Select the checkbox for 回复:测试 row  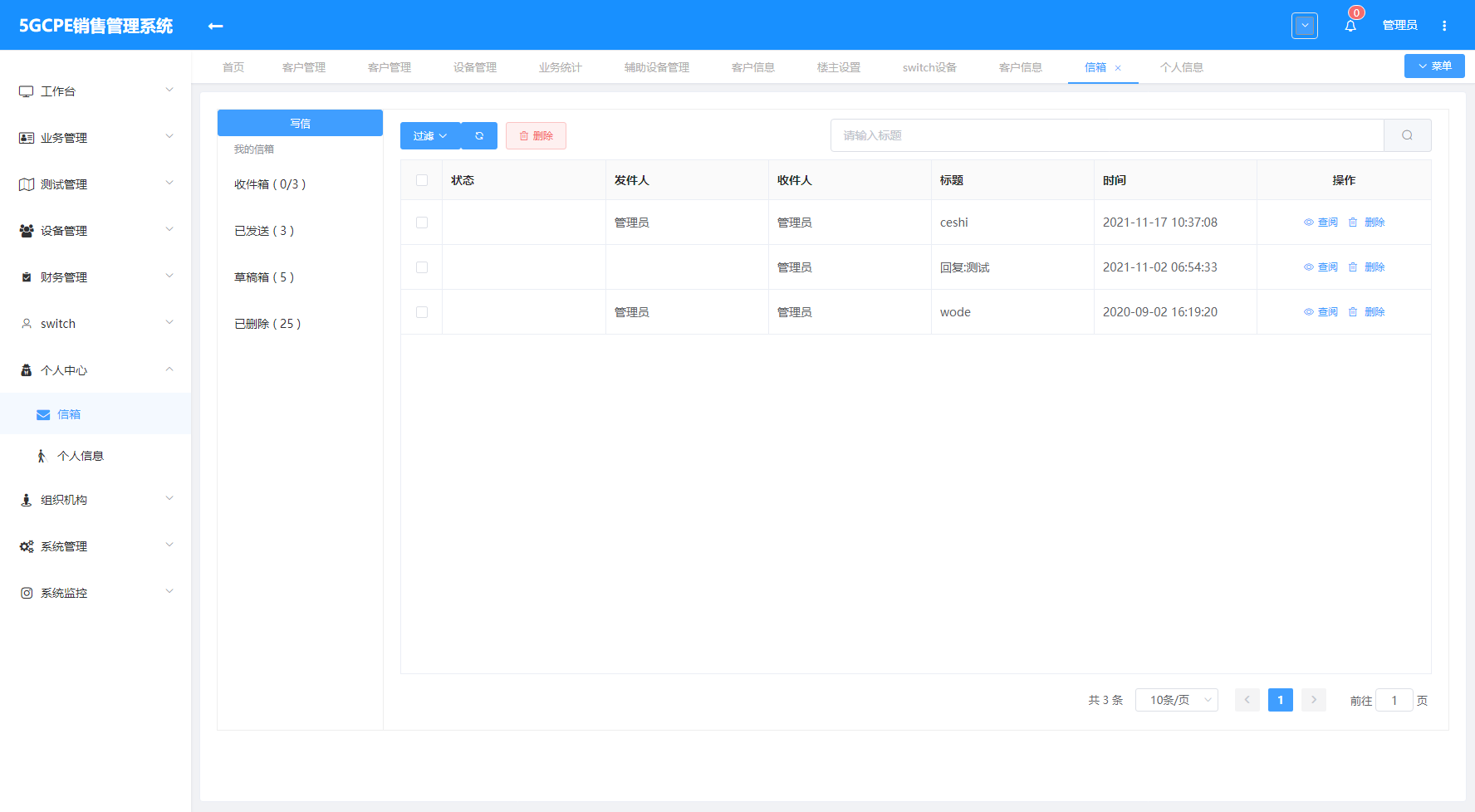(x=421, y=267)
